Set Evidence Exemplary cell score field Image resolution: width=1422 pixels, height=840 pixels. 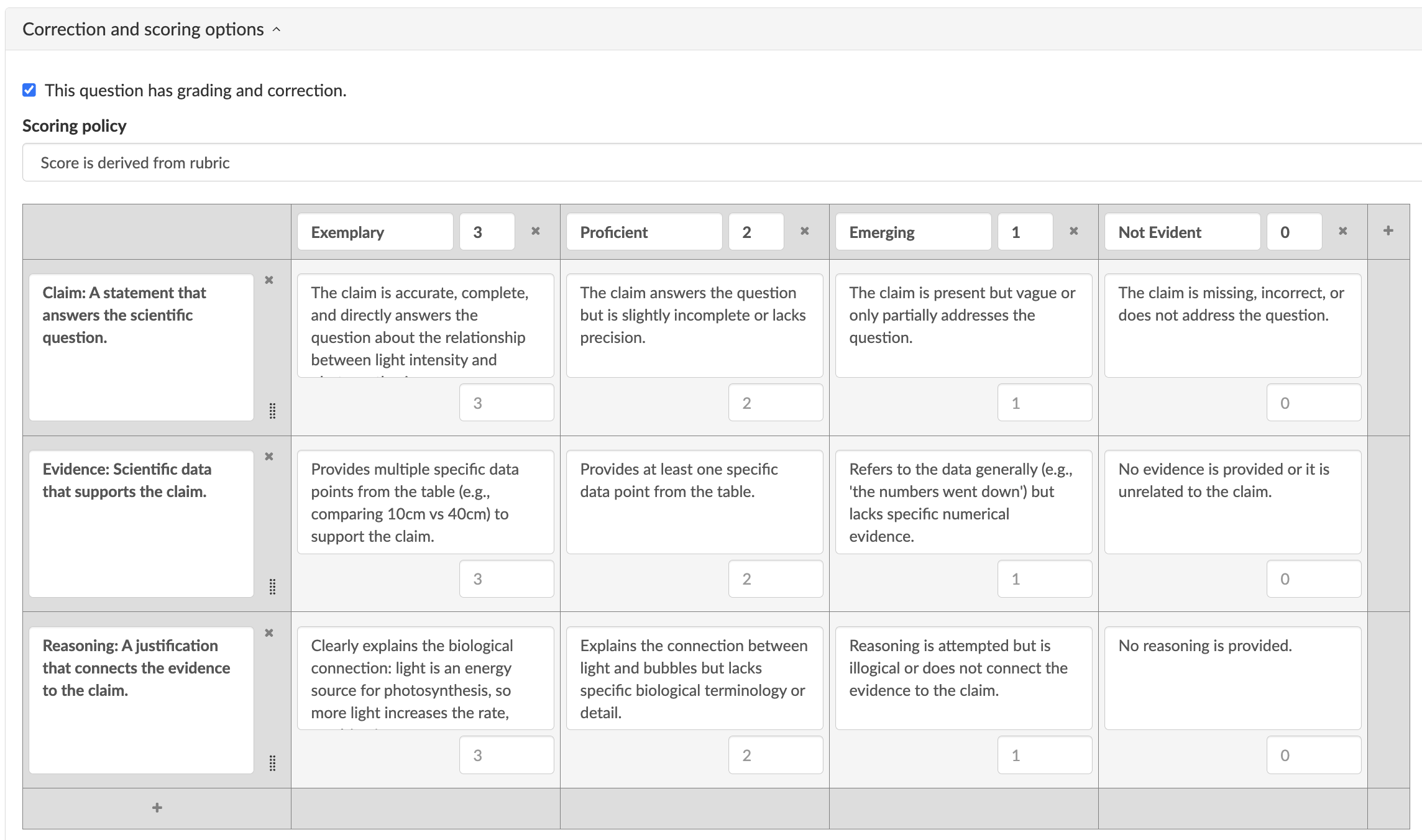[507, 579]
